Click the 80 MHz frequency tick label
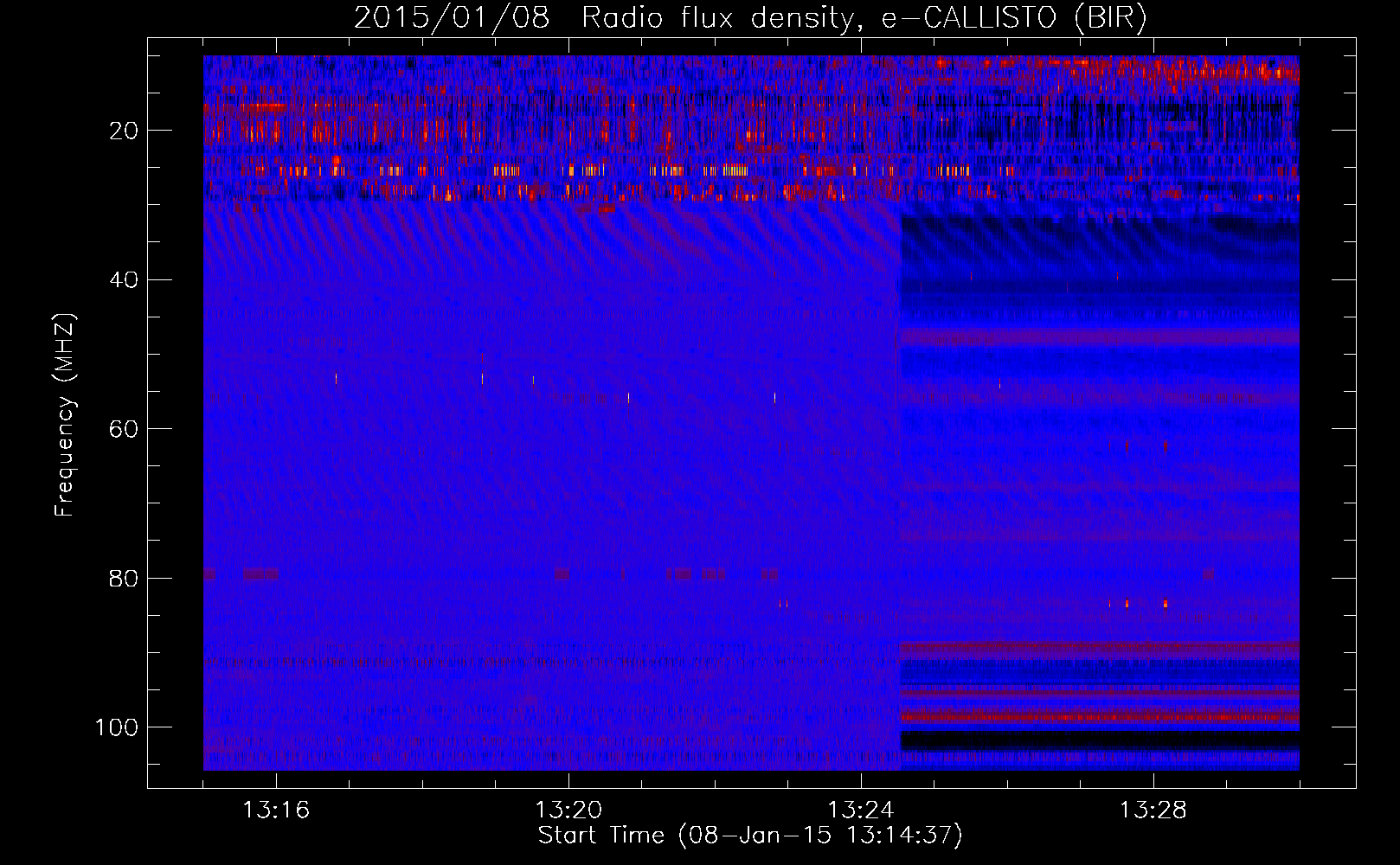 (124, 578)
